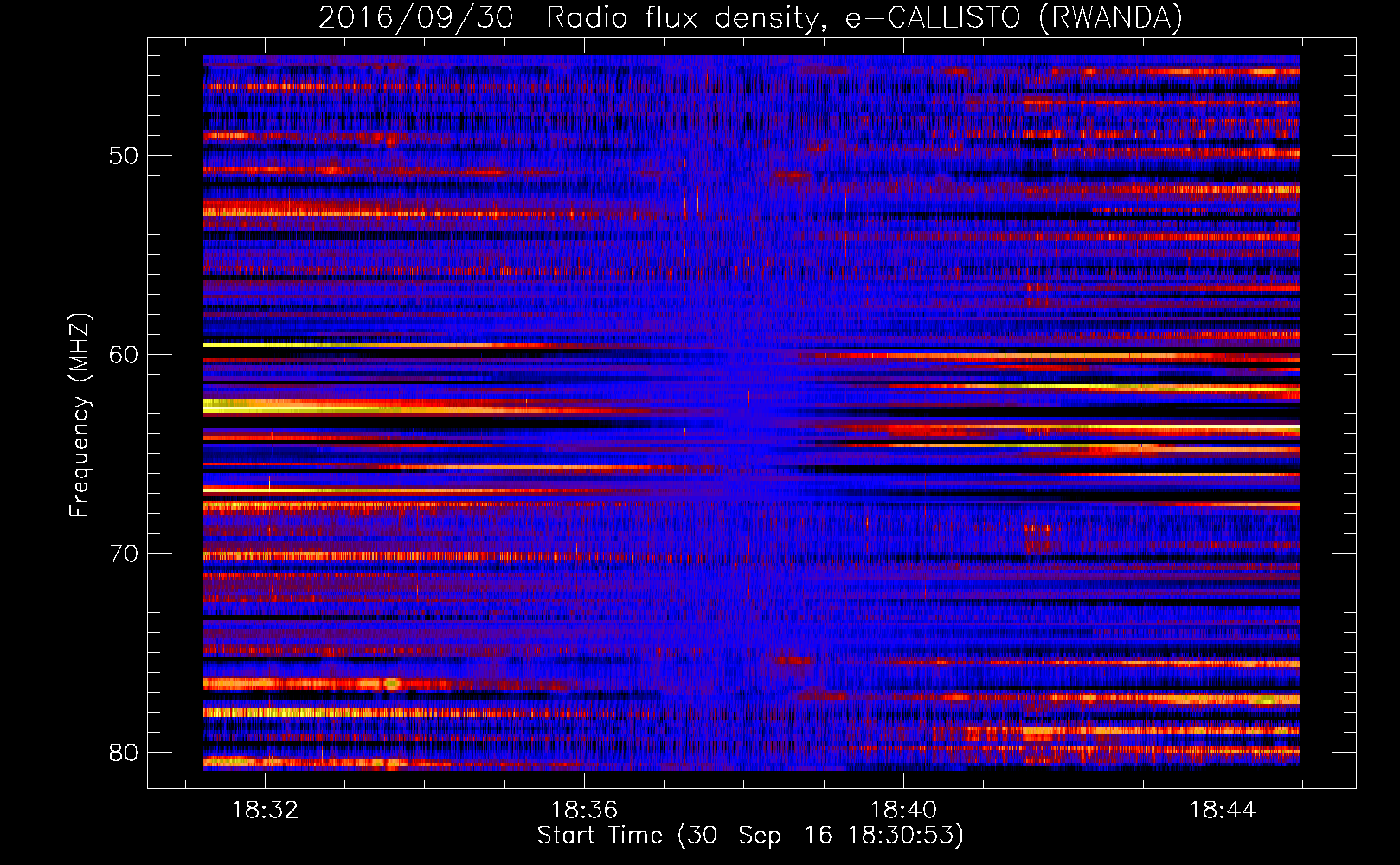Click the '60' frequency tick label

(124, 355)
